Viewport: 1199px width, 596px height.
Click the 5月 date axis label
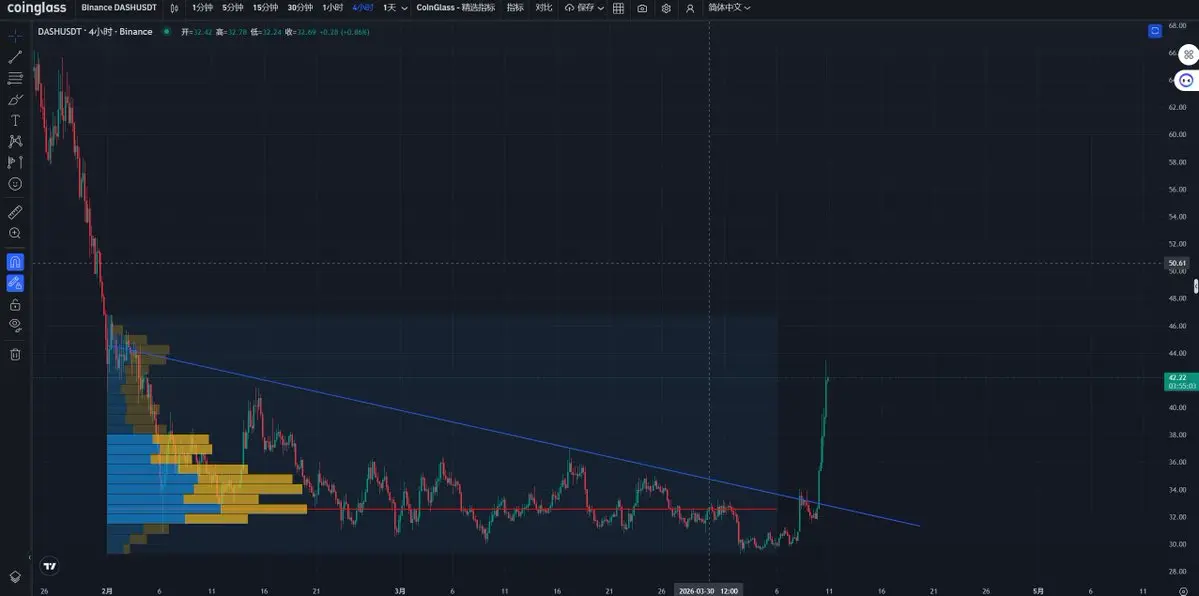[x=1038, y=591]
